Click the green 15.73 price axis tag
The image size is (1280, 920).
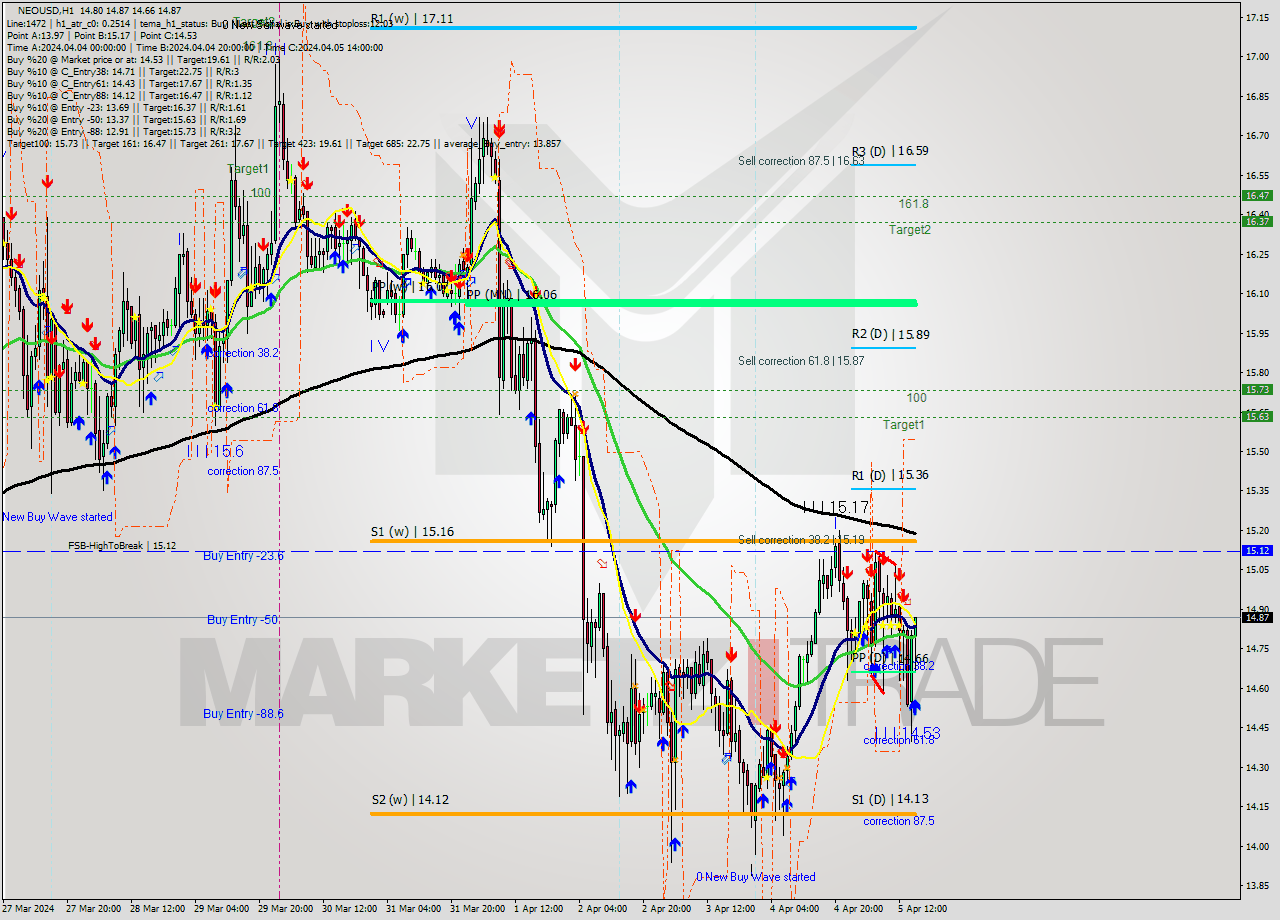1257,390
